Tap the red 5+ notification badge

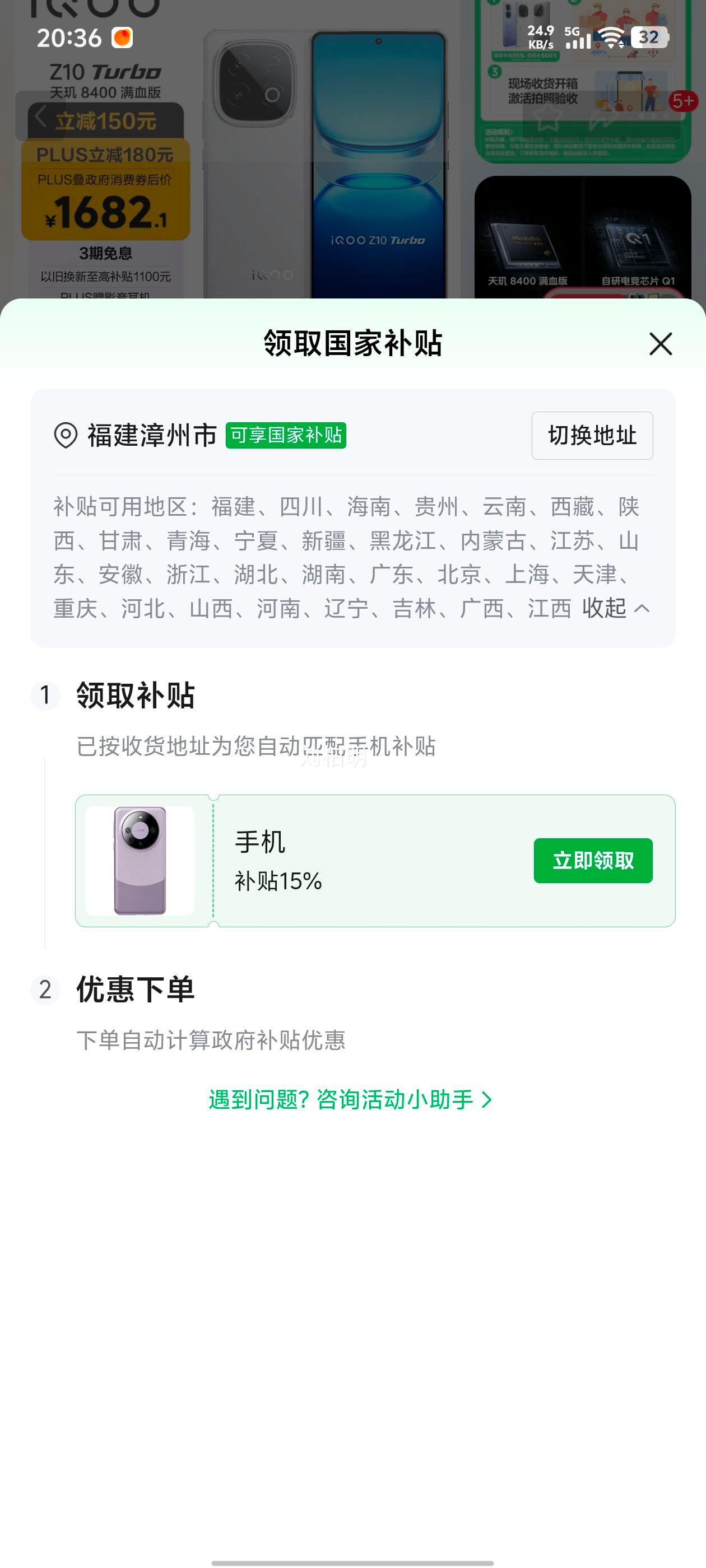(683, 101)
